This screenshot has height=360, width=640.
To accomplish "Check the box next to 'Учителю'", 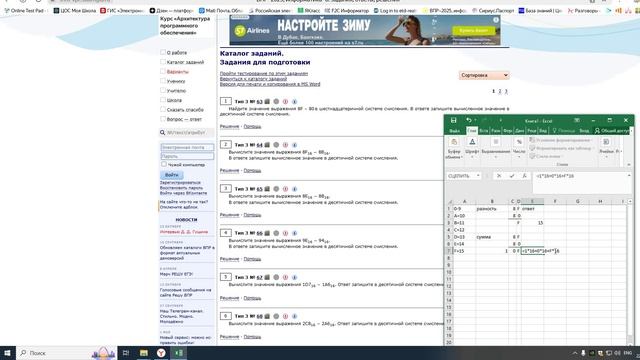I will pyautogui.click(x=163, y=90).
